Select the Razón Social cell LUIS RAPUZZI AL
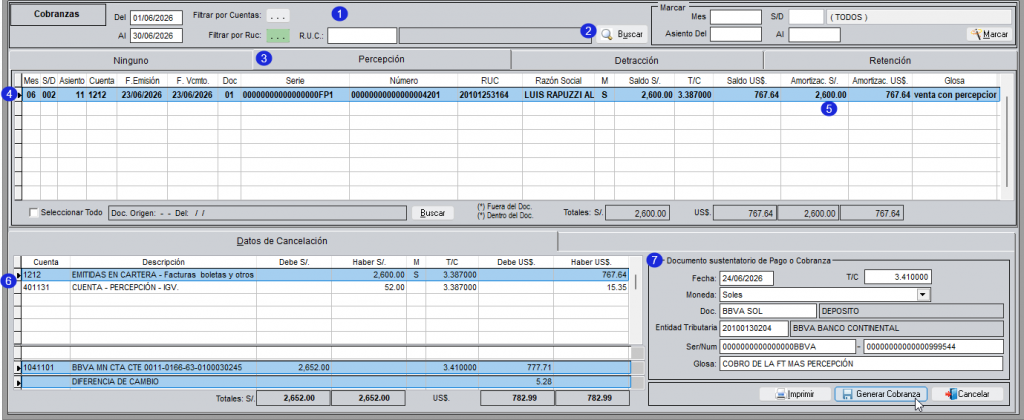1024x420 pixels. point(558,95)
